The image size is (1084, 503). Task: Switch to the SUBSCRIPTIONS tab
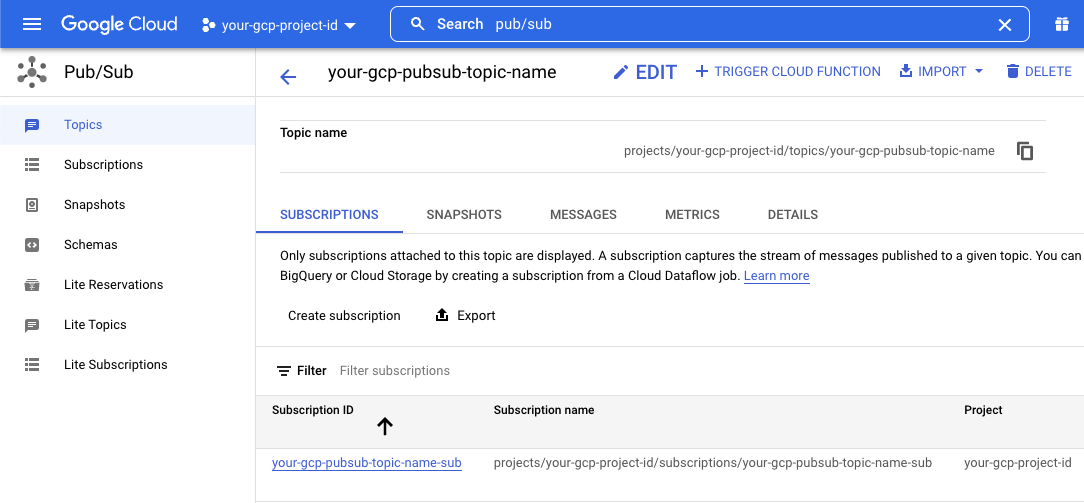click(x=329, y=215)
